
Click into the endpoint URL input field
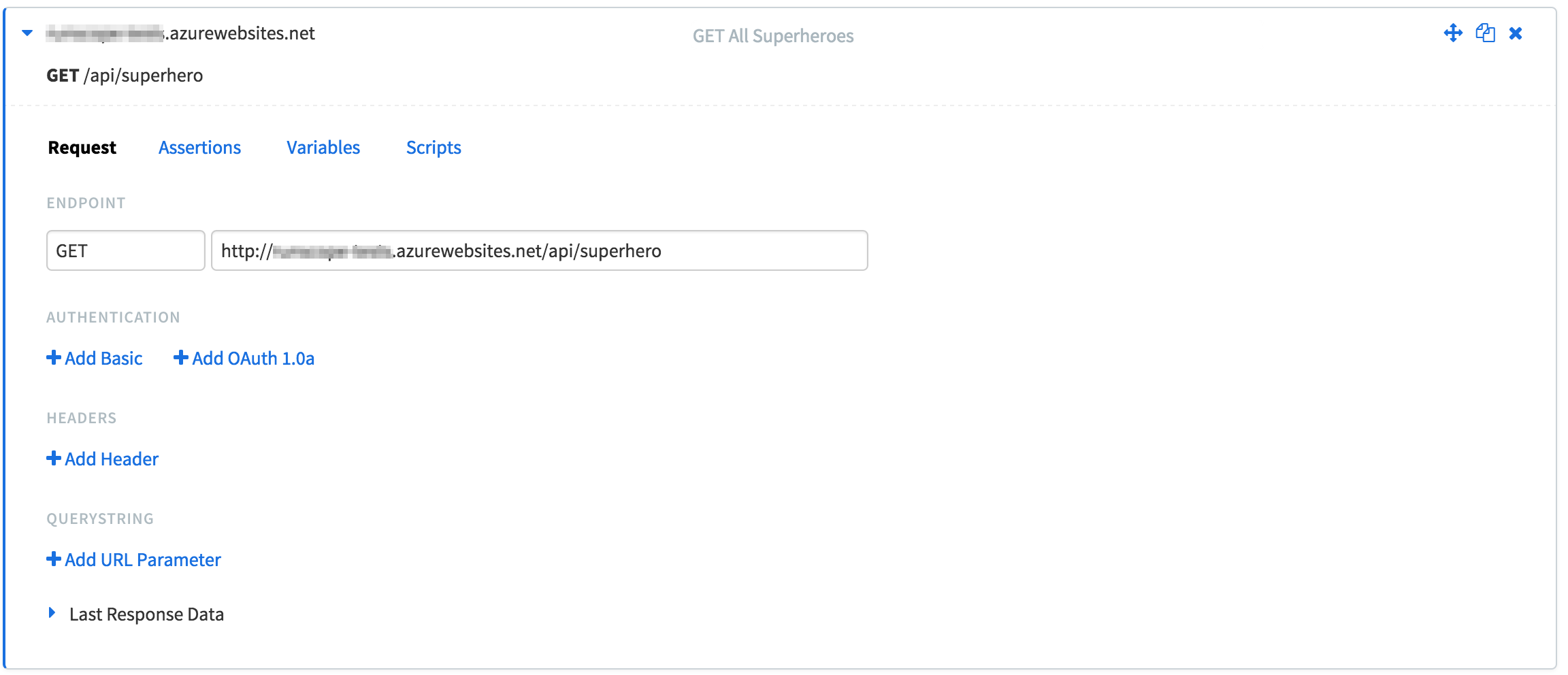(x=540, y=250)
